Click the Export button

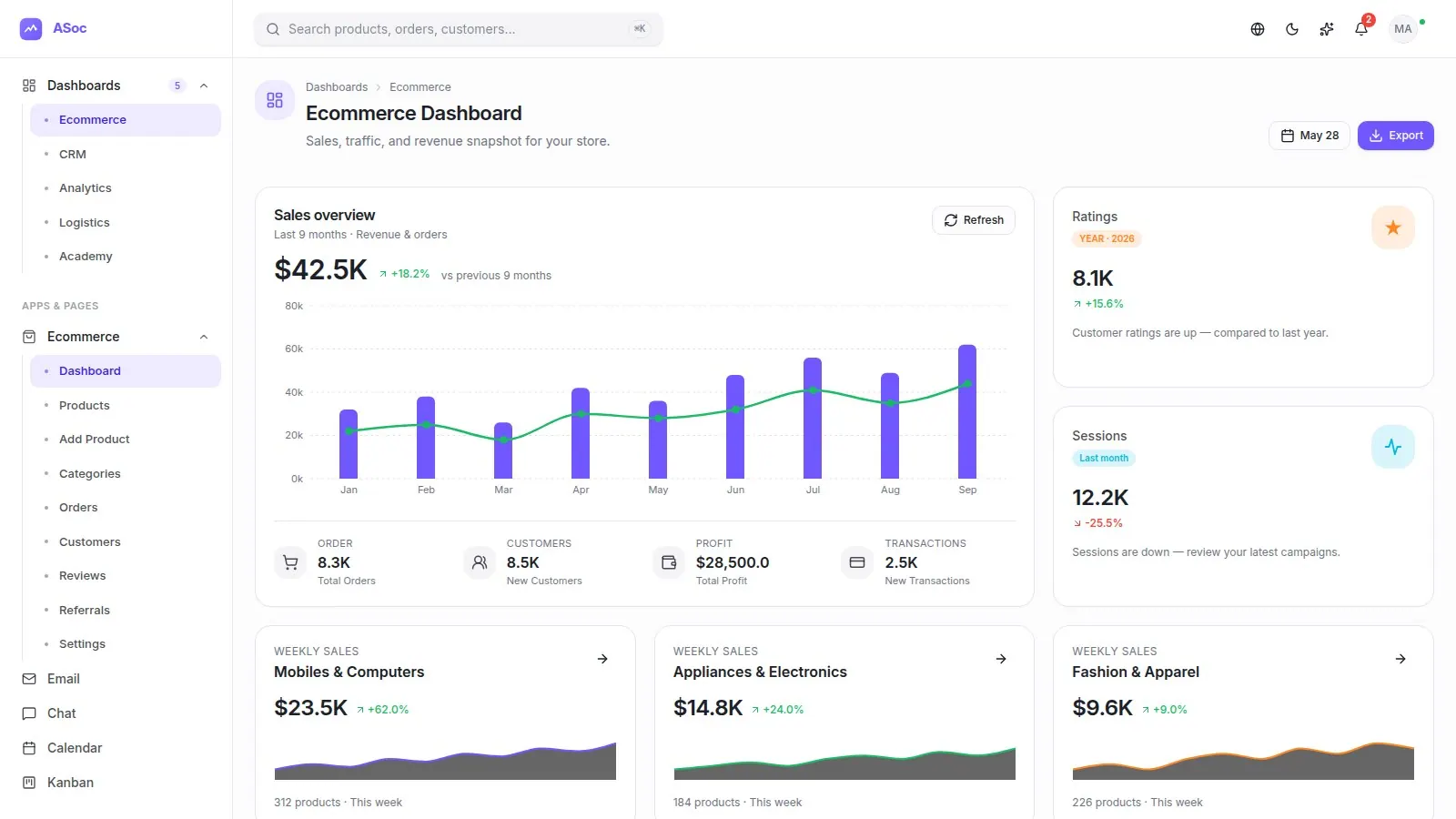tap(1395, 136)
